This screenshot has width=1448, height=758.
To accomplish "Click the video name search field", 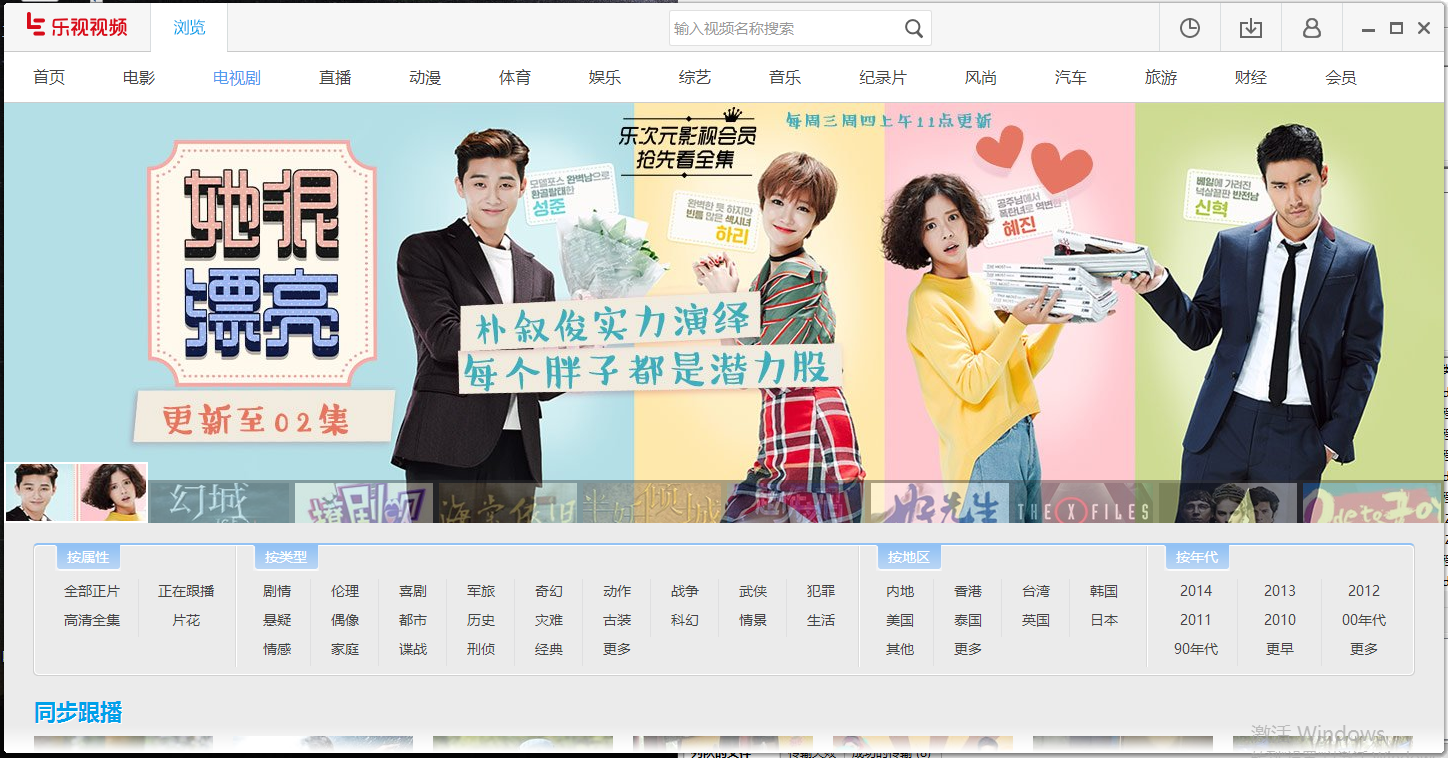I will [783, 29].
